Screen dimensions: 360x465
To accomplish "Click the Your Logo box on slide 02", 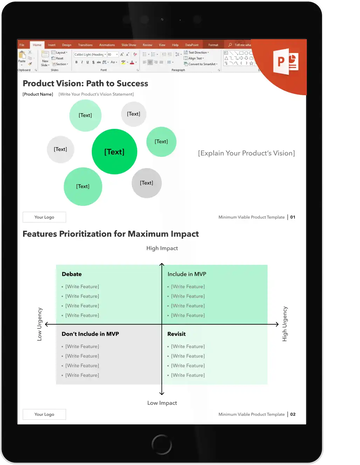I will (44, 414).
